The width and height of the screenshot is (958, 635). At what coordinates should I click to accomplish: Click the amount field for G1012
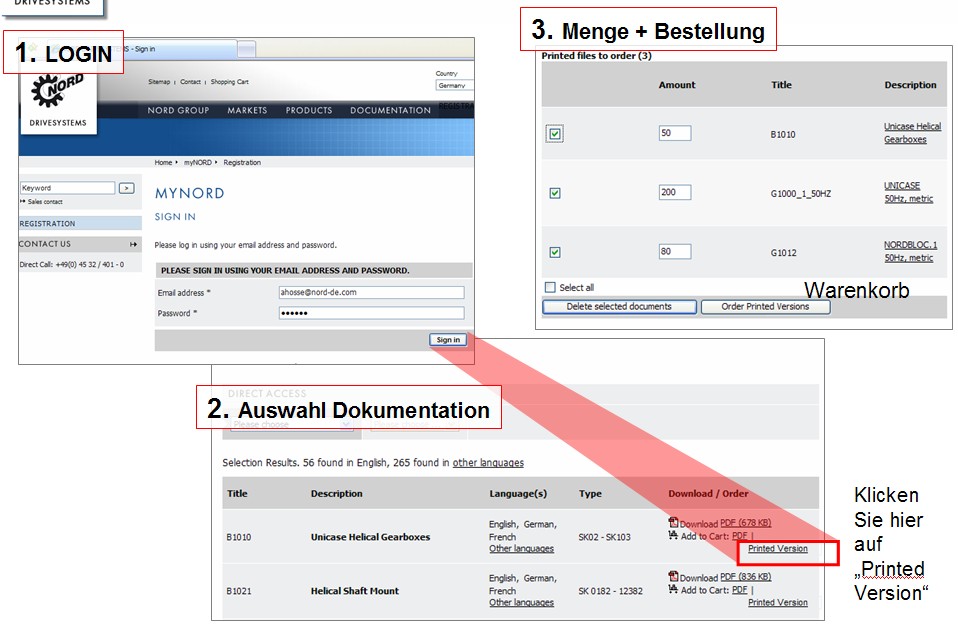pos(674,252)
